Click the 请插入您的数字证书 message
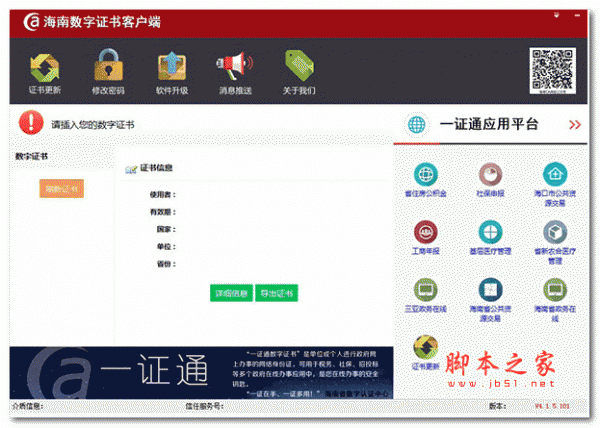Image resolution: width=600 pixels, height=428 pixels. coord(93,125)
